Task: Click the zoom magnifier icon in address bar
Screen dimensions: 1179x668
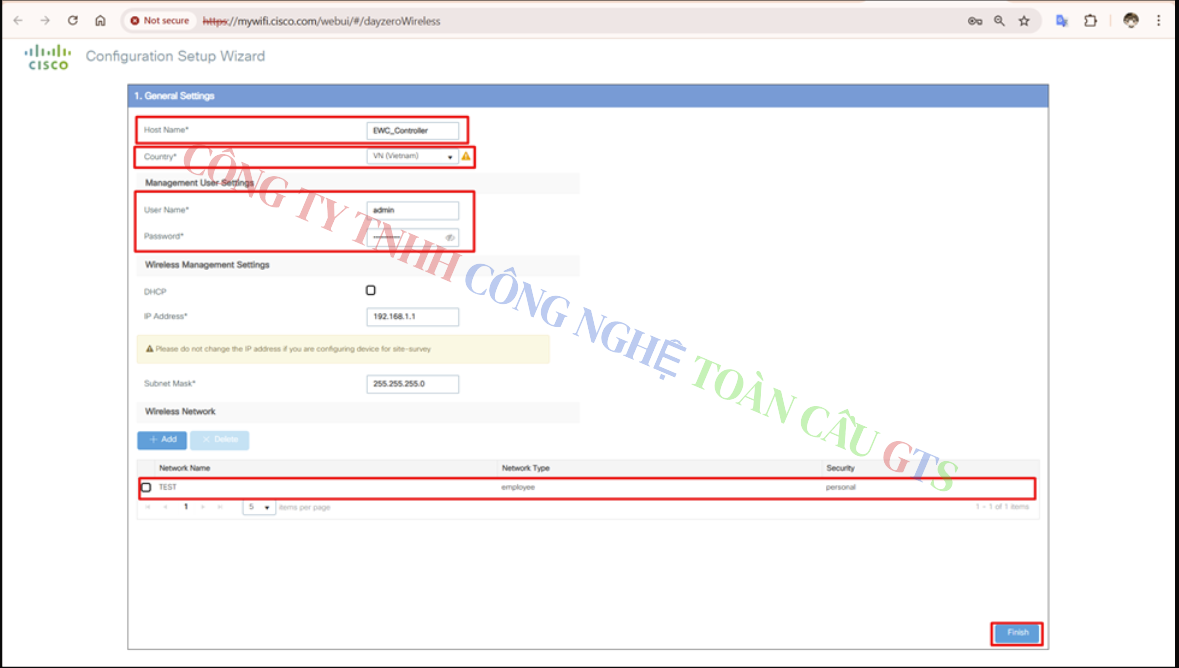Action: 999,21
